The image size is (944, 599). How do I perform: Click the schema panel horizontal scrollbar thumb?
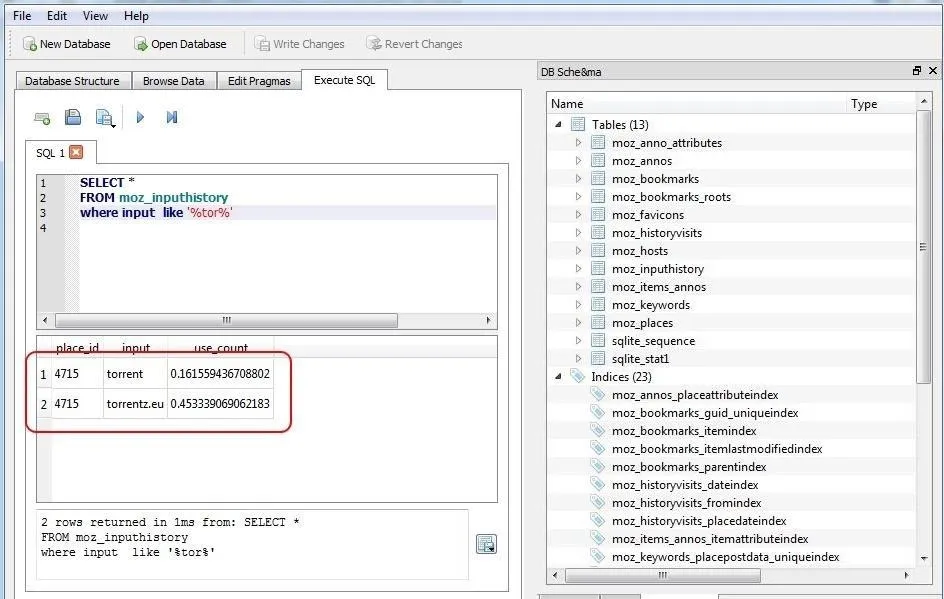(x=663, y=576)
